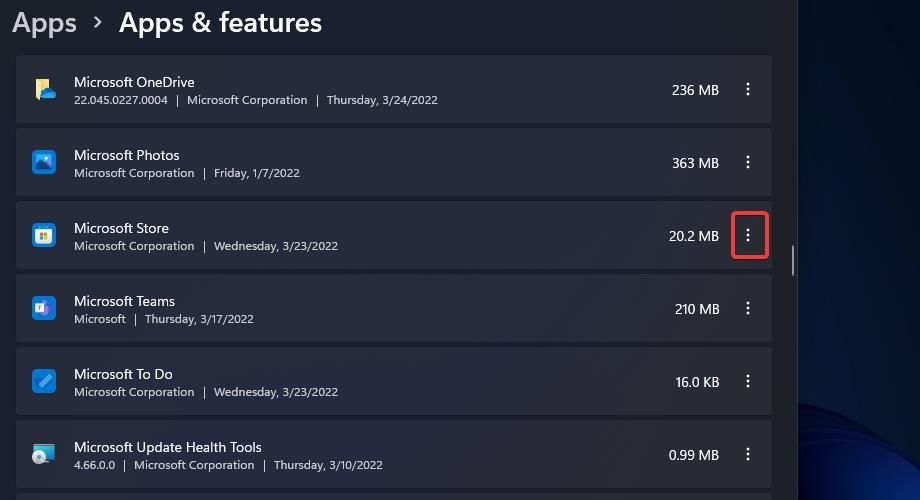Click the Thursday, 3/10/2022 install date
The image size is (920, 500).
(x=328, y=465)
